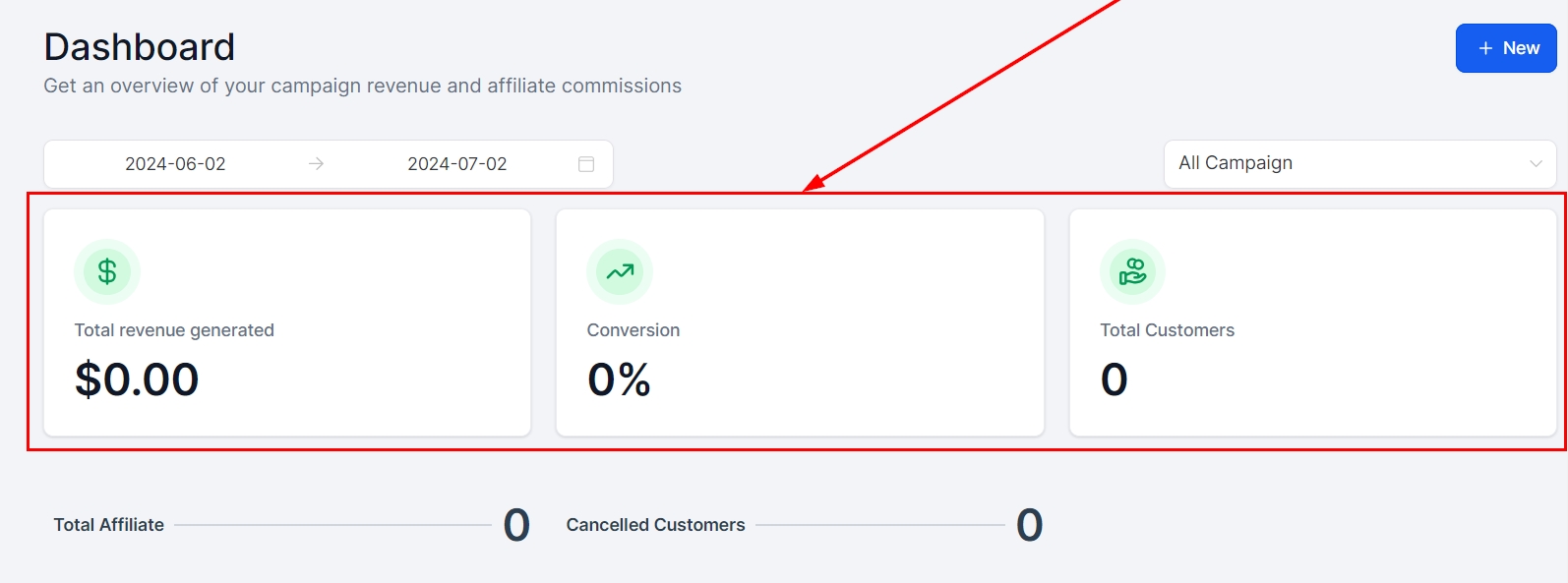Expand campaign list using the chevron arrow
The width and height of the screenshot is (1568, 583).
point(1536,164)
